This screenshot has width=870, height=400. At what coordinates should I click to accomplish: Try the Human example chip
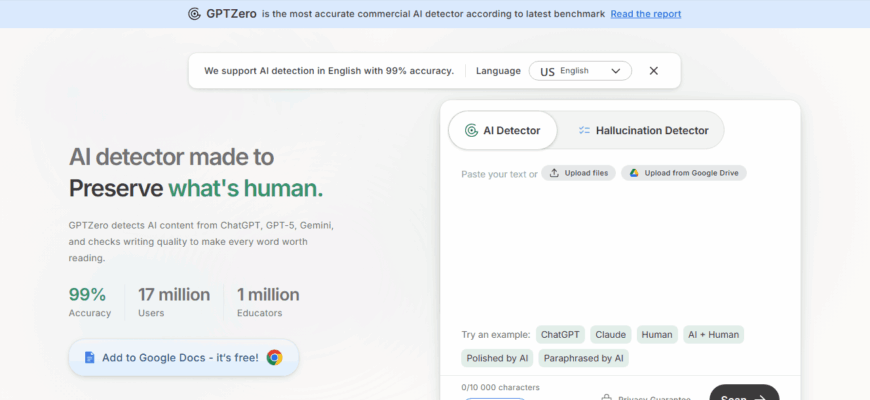click(x=657, y=335)
